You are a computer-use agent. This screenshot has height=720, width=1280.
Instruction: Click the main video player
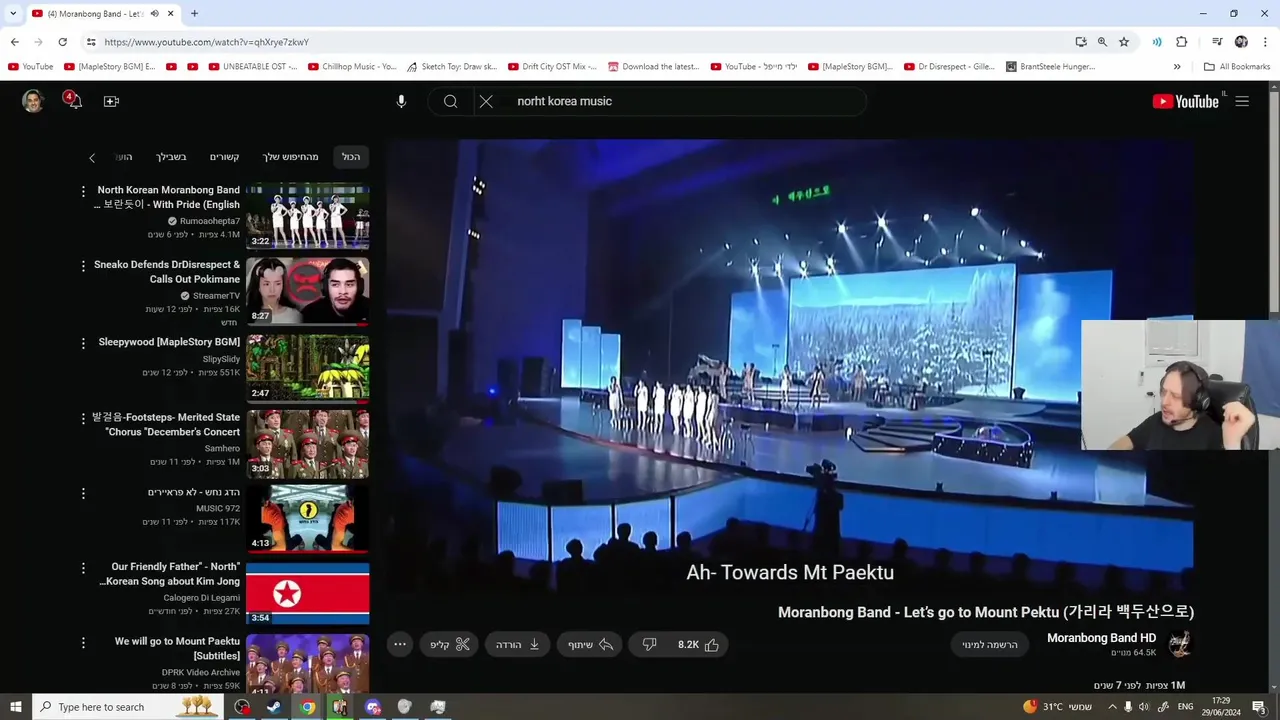click(790, 367)
